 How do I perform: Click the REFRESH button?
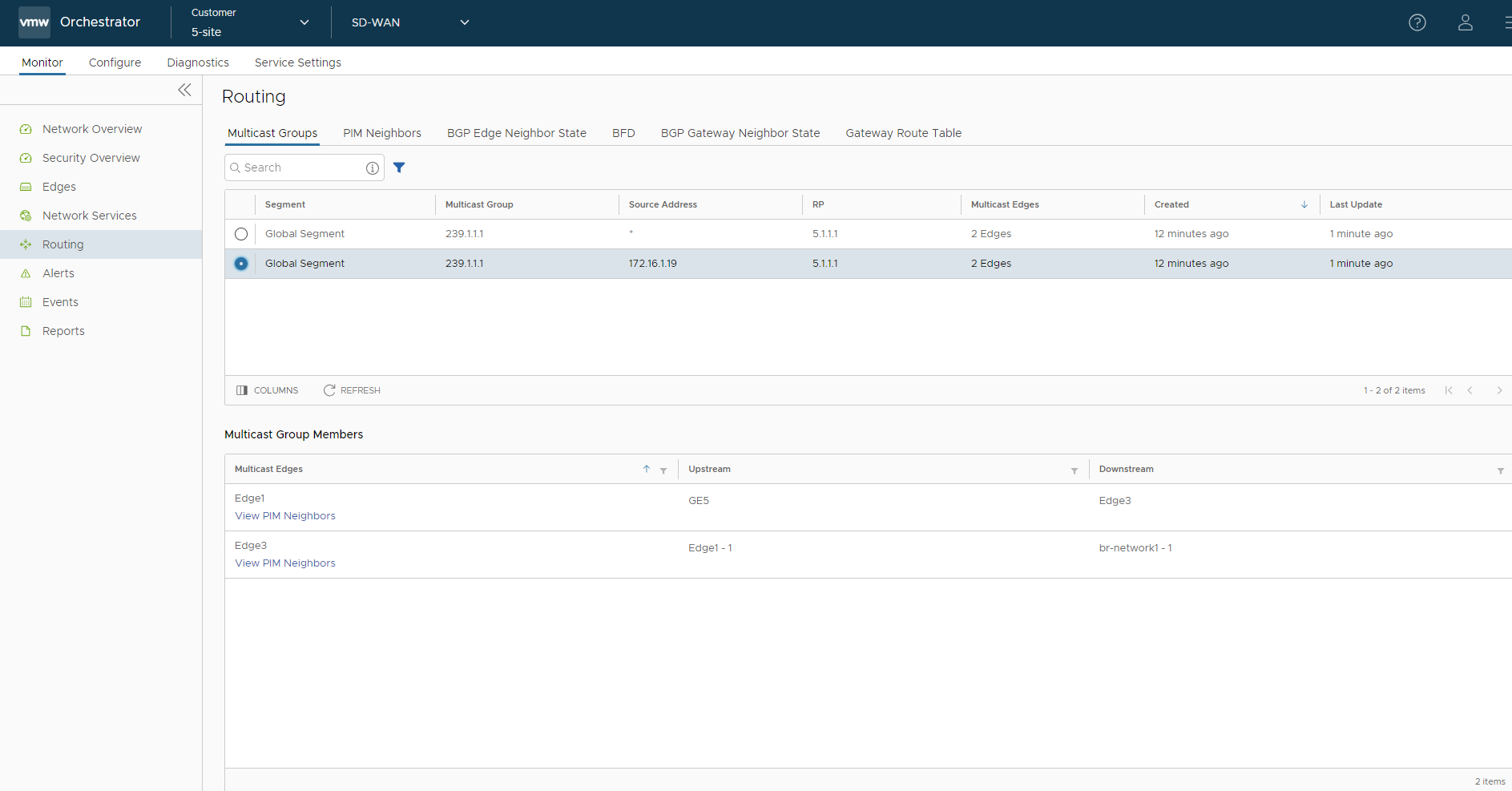click(352, 390)
